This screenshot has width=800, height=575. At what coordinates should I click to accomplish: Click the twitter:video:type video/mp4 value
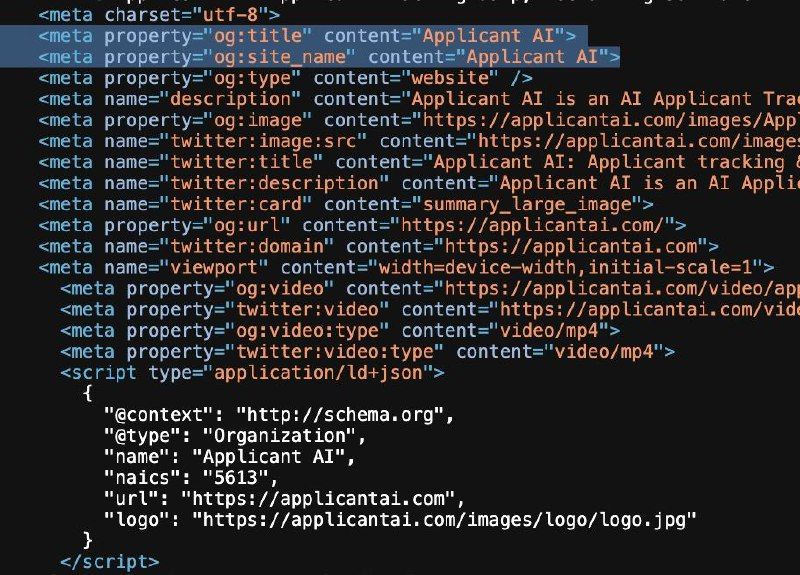pyautogui.click(x=604, y=352)
